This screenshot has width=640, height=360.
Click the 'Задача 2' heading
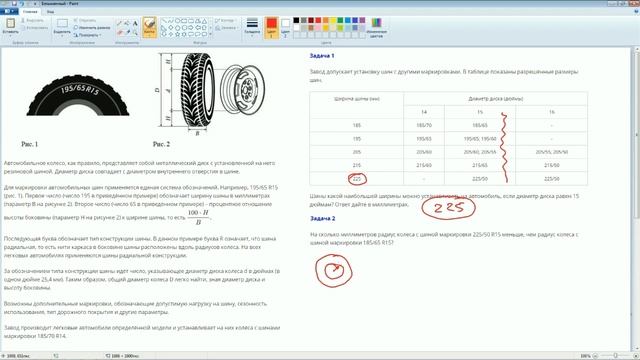(x=322, y=218)
